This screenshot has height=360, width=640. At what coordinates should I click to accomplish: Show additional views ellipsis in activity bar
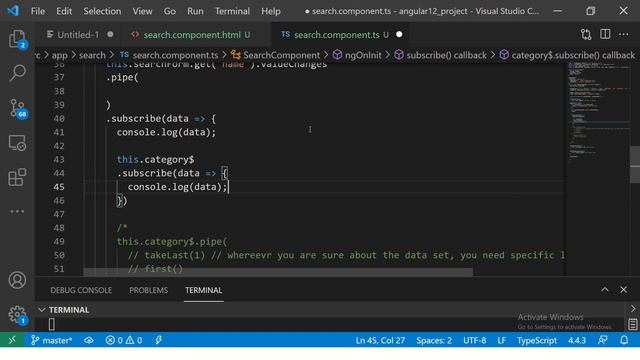point(17,211)
